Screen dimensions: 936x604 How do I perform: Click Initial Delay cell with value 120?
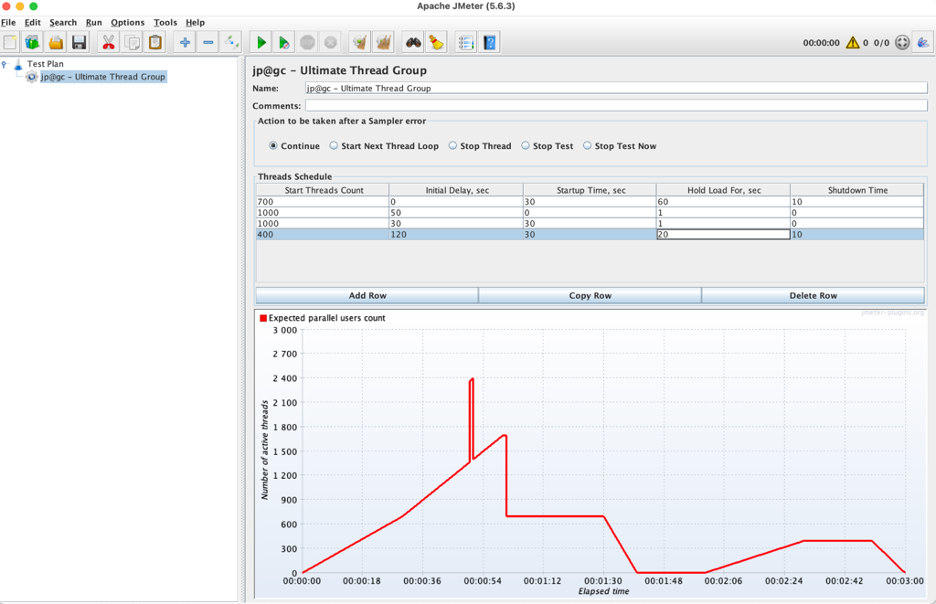(457, 235)
